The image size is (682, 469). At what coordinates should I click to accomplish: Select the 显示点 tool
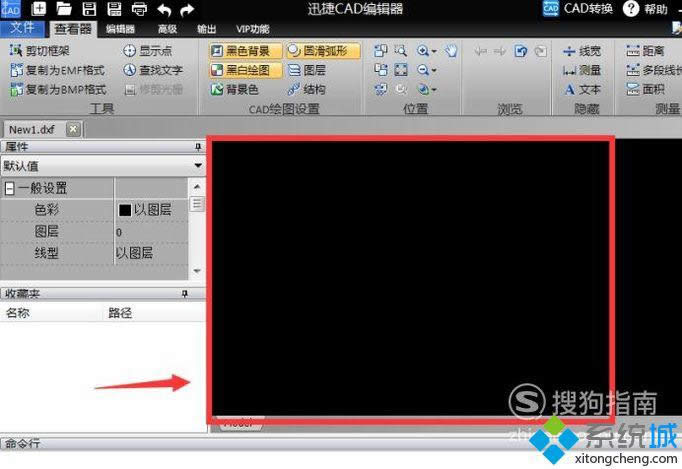[147, 51]
